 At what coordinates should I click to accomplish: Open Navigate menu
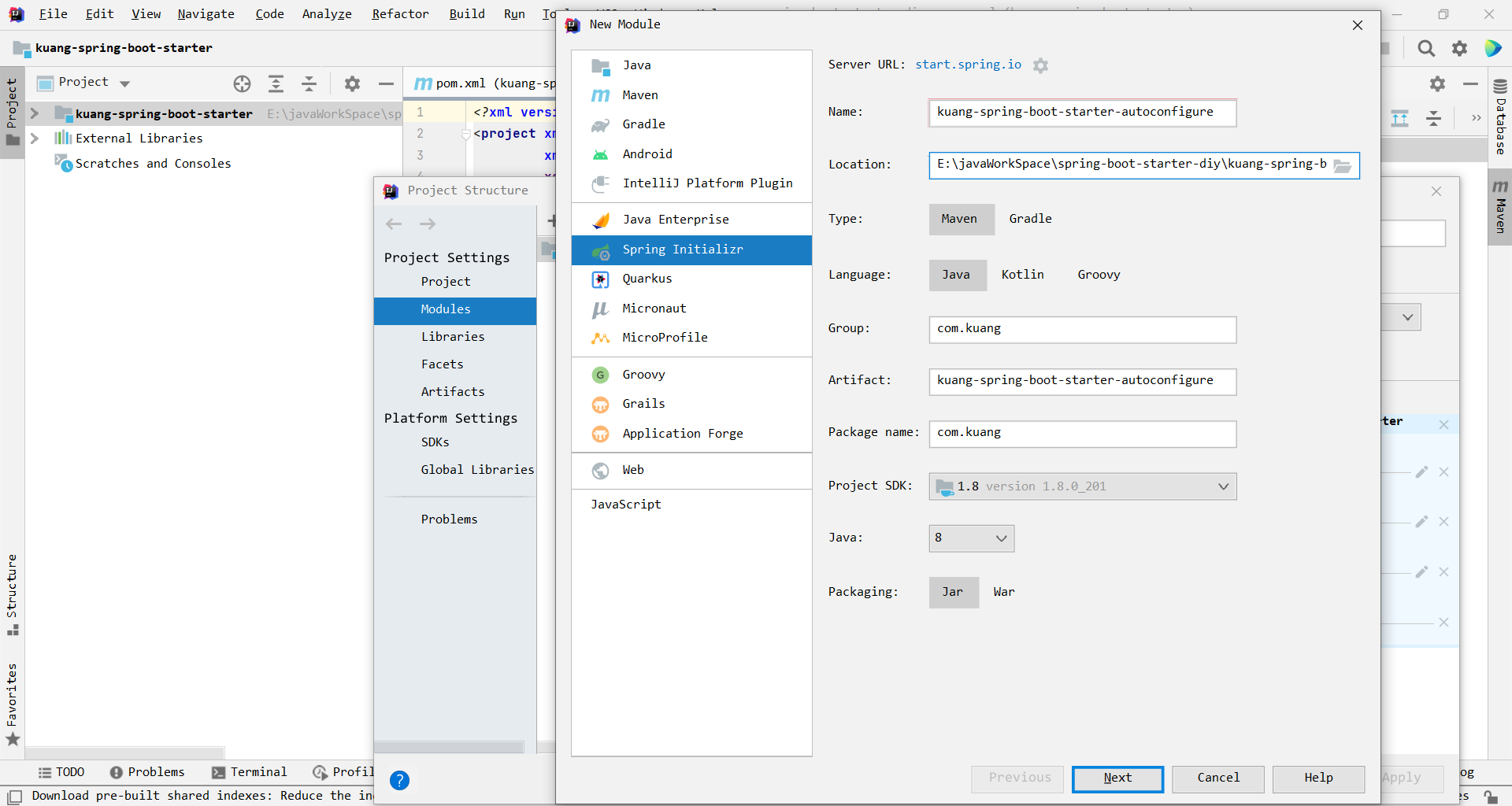tap(206, 14)
